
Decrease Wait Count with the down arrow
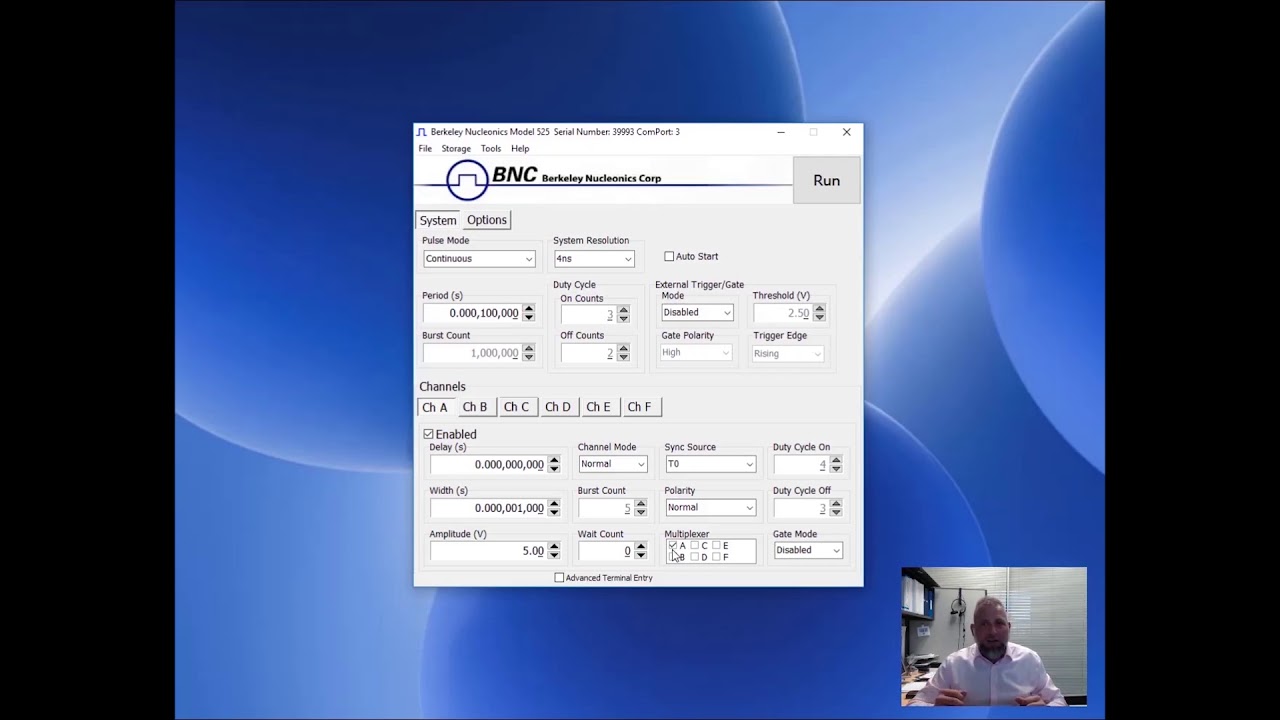coord(640,555)
